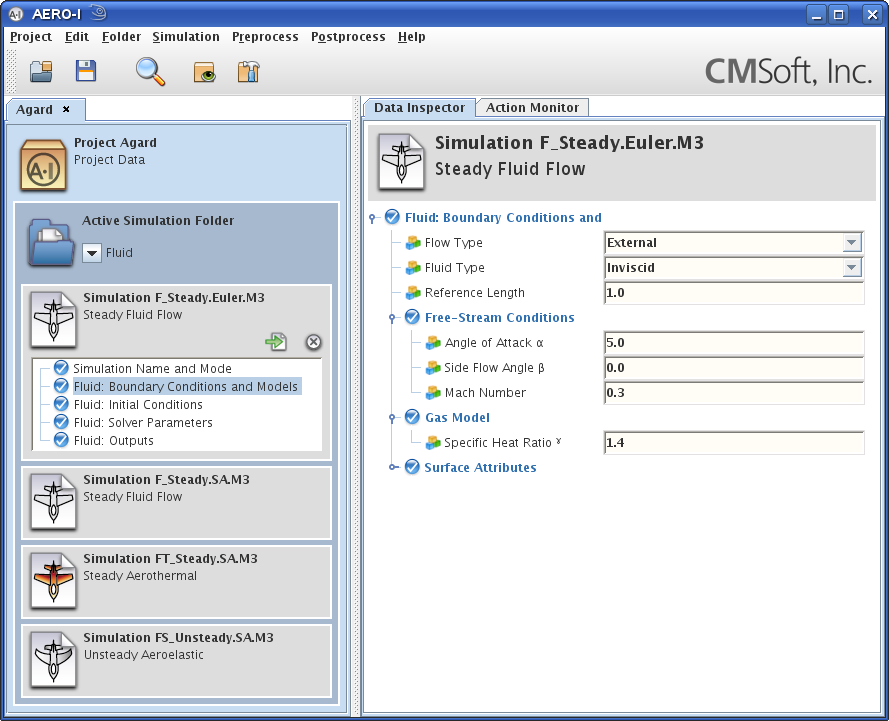Open the Preprocess menu
Screen dimensions: 889x721
point(265,37)
